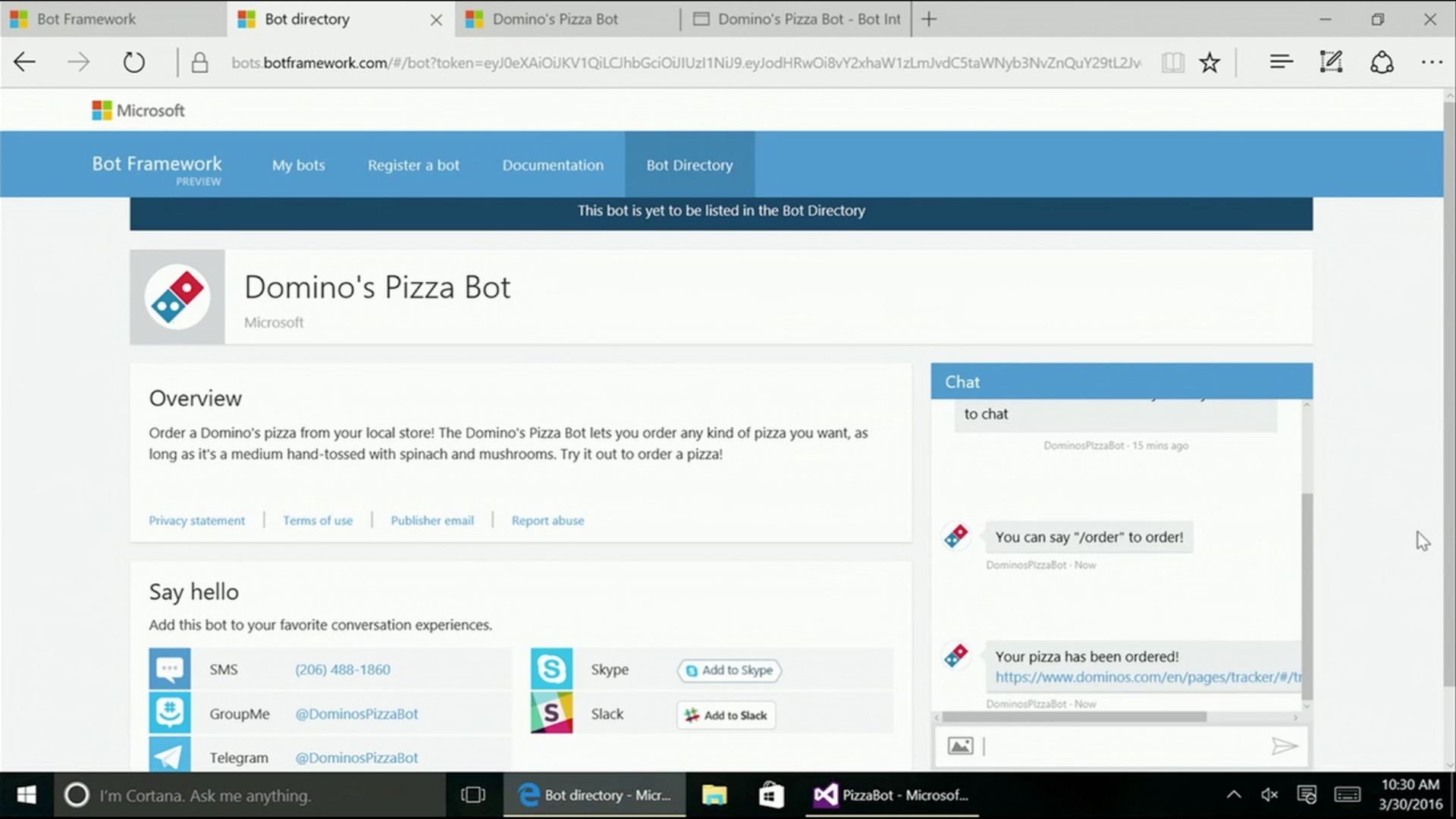
Task: Click the chat image upload icon
Action: point(960,746)
